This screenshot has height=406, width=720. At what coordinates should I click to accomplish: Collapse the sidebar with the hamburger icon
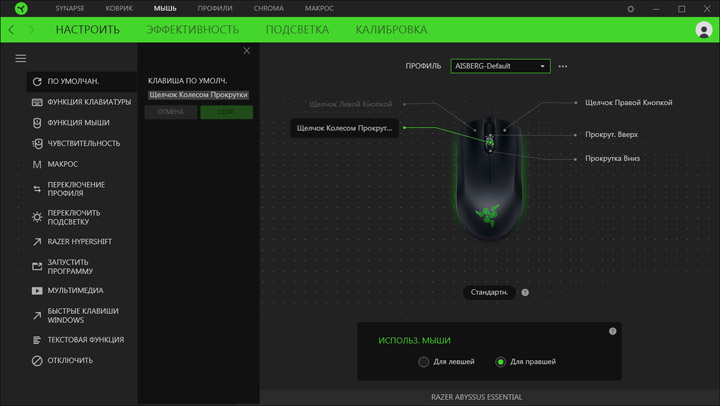[x=21, y=58]
